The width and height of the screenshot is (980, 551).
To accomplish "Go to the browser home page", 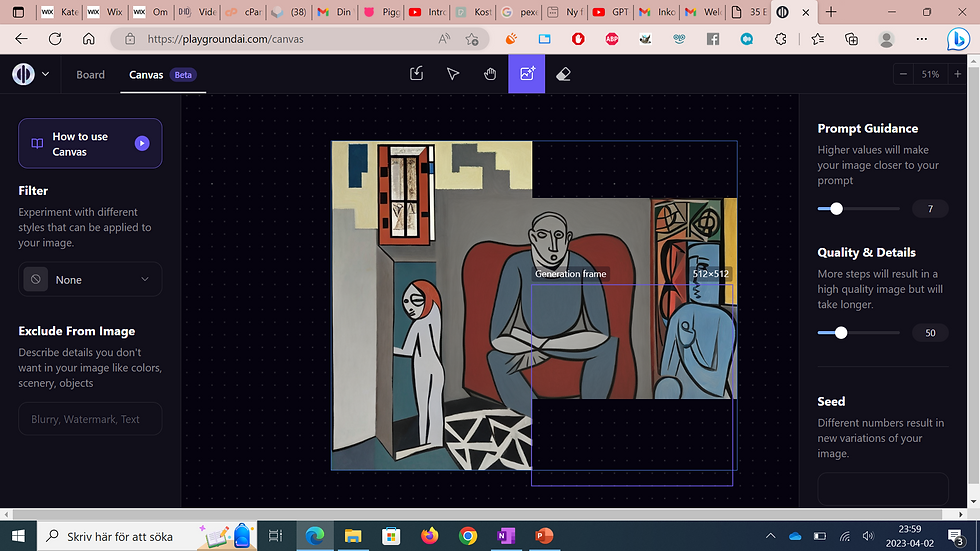I will tap(89, 39).
